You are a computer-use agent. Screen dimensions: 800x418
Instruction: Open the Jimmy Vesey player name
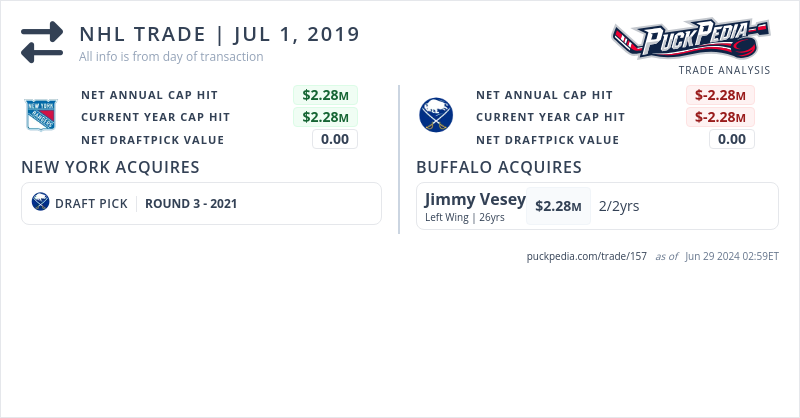475,199
